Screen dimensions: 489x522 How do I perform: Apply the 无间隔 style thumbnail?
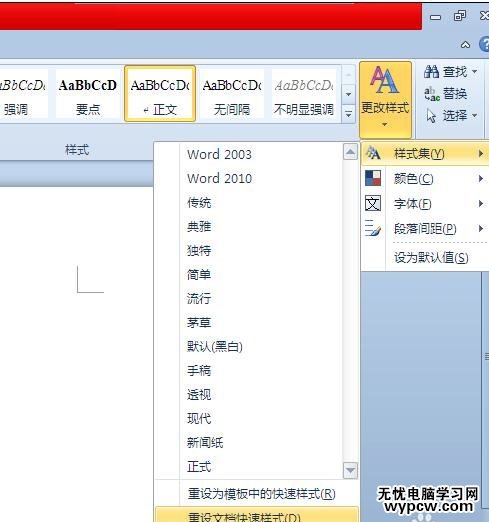click(x=232, y=94)
